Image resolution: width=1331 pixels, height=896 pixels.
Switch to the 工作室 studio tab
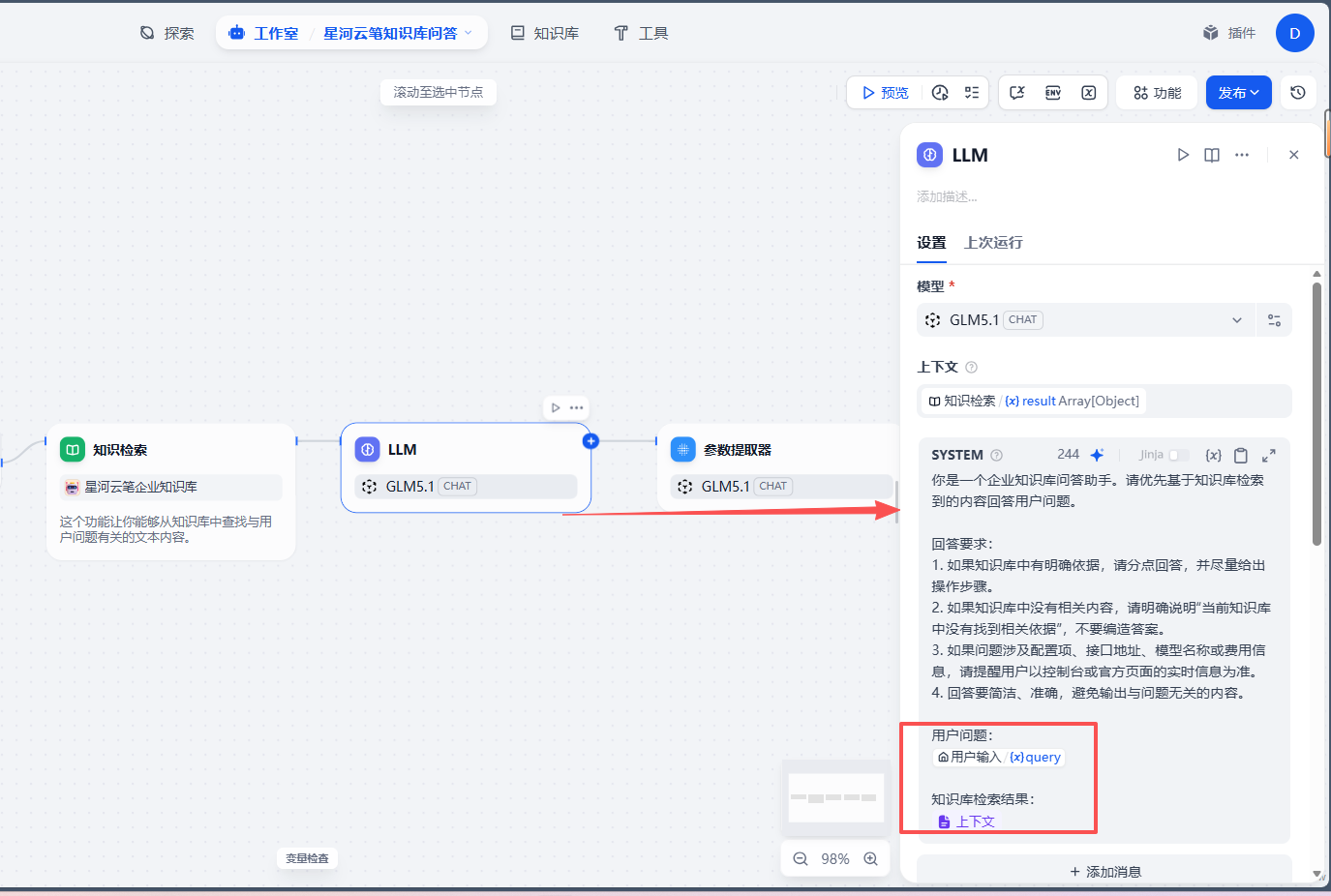[263, 33]
